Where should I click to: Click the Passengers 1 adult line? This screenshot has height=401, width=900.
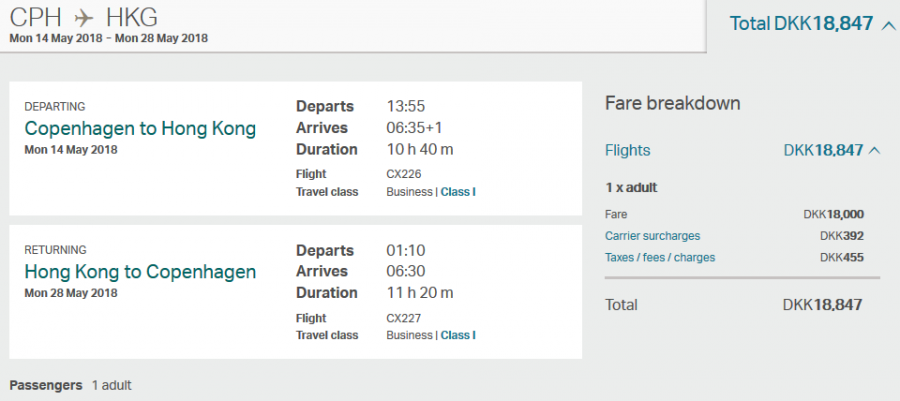coord(70,385)
